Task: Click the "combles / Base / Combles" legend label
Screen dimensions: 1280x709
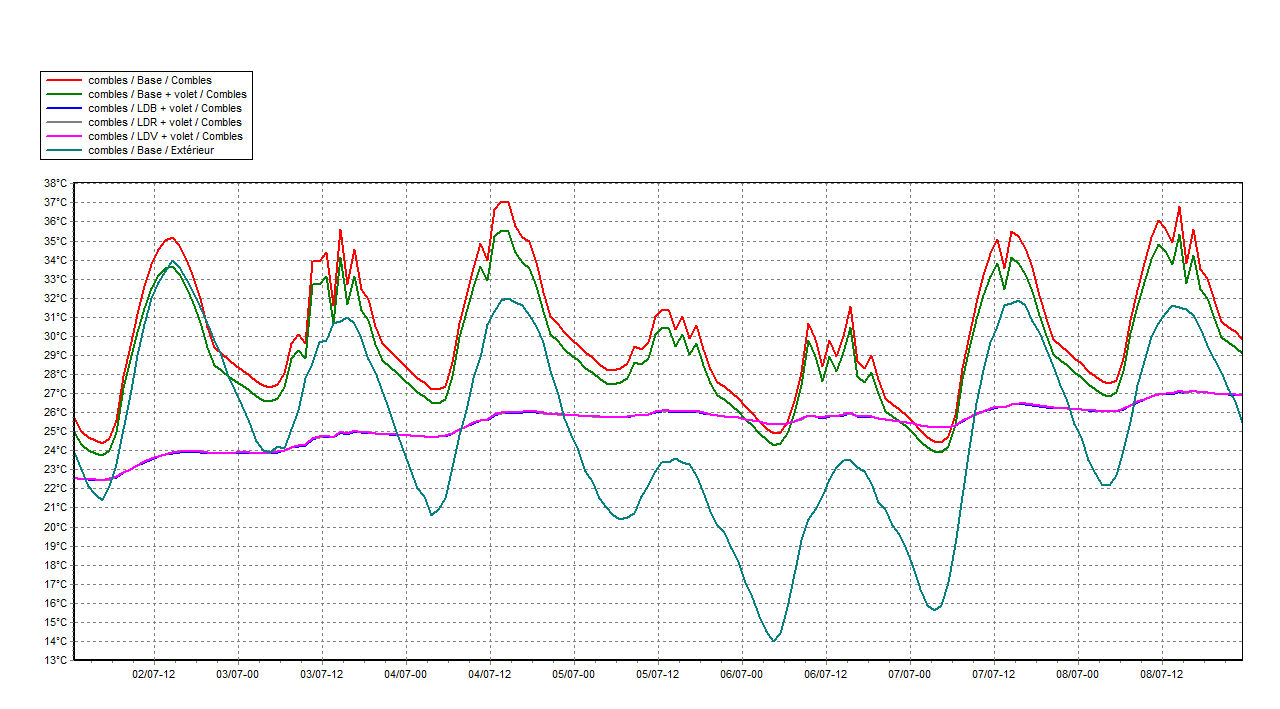Action: tap(150, 80)
